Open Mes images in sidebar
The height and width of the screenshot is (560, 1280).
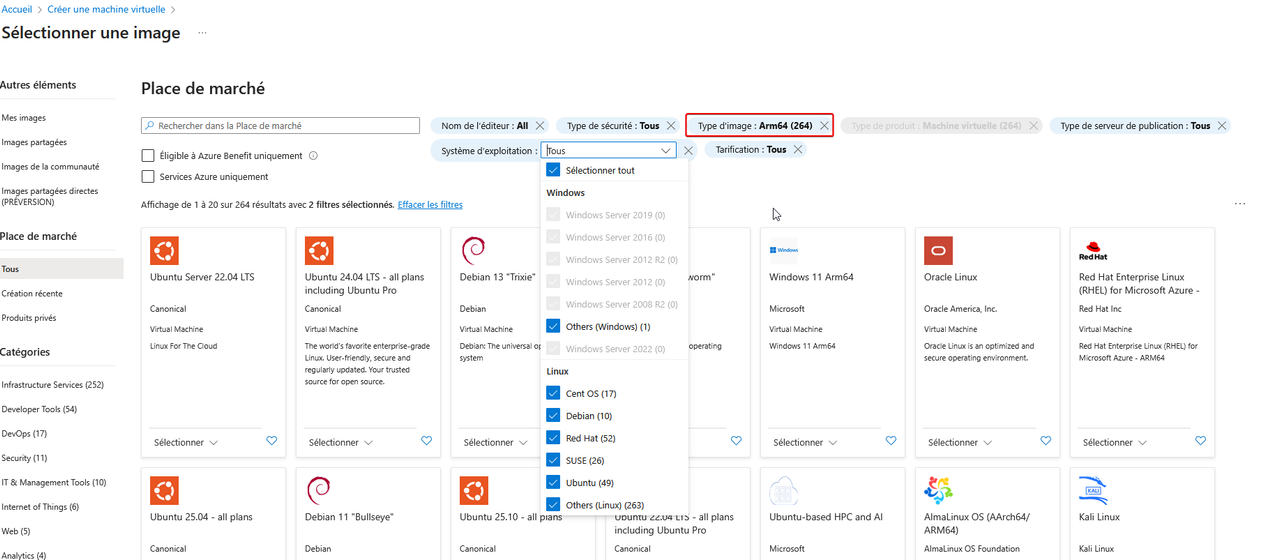click(x=24, y=118)
